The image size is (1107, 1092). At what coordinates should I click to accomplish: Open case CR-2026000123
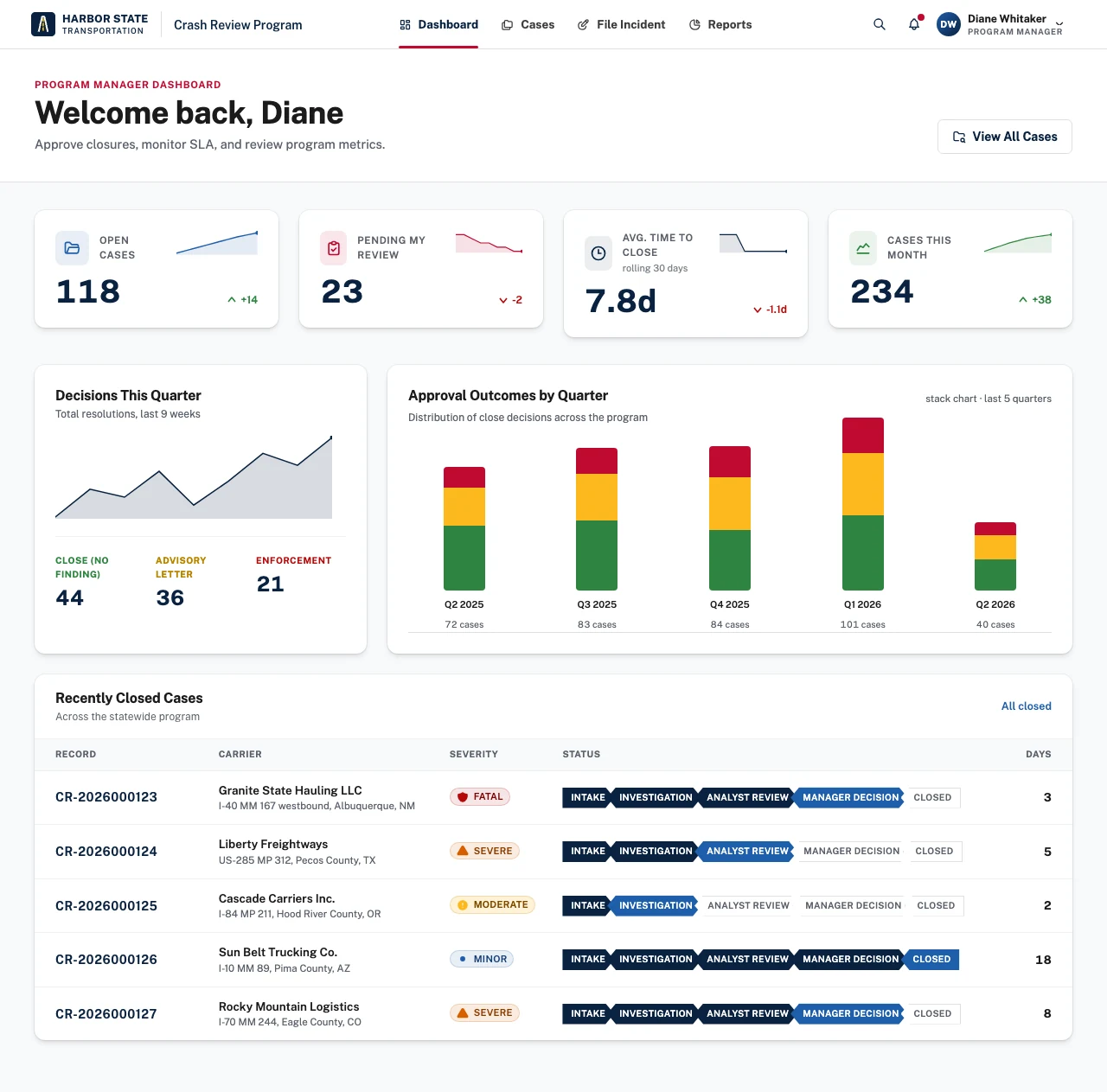106,797
